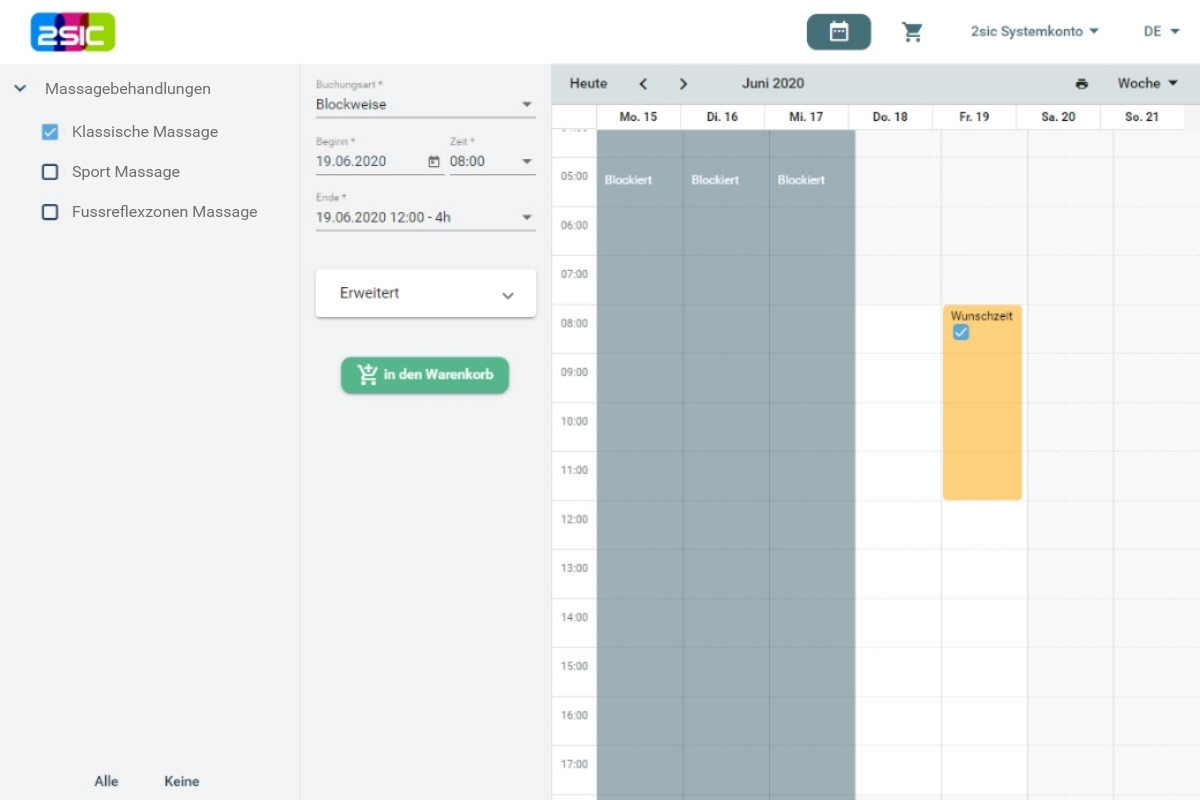Viewport: 1200px width, 800px height.
Task: Open the DE language menu
Action: tap(1161, 32)
